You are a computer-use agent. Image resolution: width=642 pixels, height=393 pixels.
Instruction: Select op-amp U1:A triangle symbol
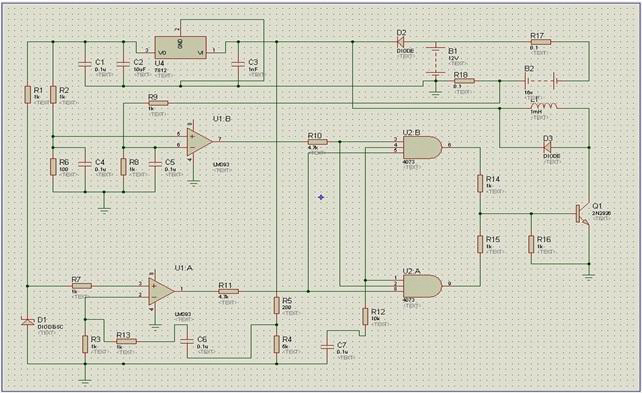[161, 291]
